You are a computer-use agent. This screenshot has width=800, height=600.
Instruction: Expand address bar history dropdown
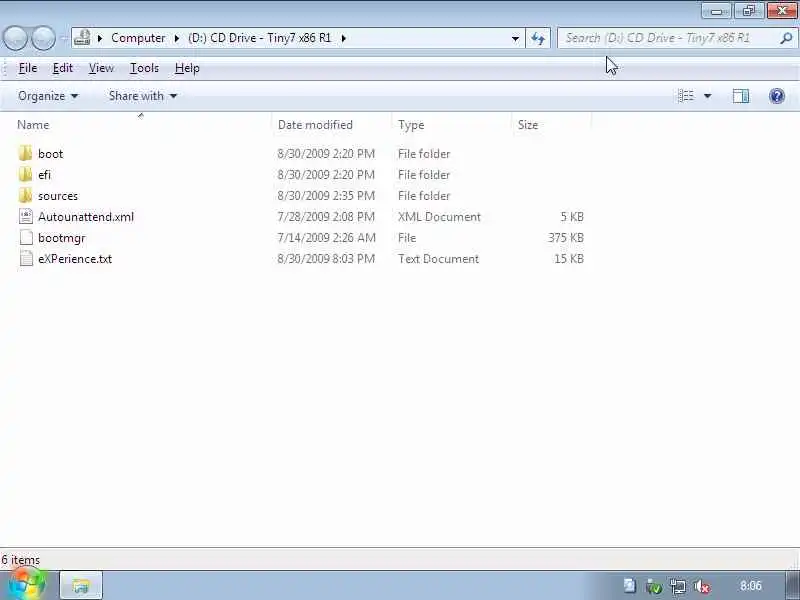(x=515, y=38)
